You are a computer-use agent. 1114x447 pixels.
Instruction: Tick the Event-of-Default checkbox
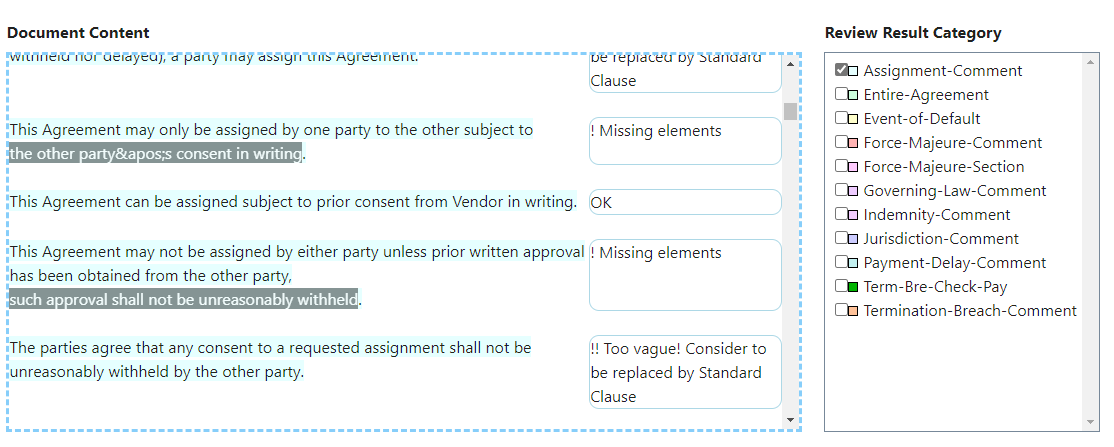(x=841, y=119)
